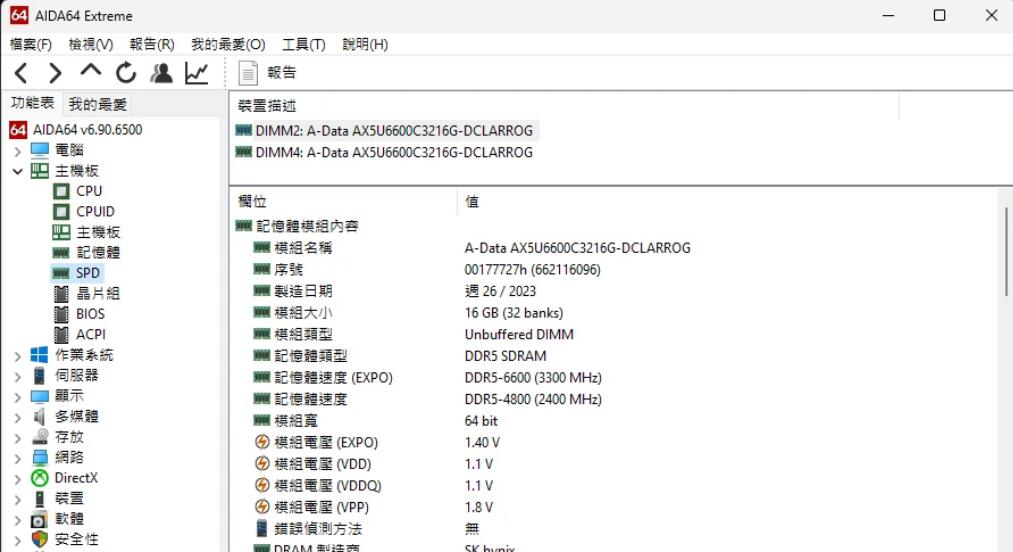Expand the 顯示 node chevron
The width and height of the screenshot is (1013, 552).
point(17,397)
